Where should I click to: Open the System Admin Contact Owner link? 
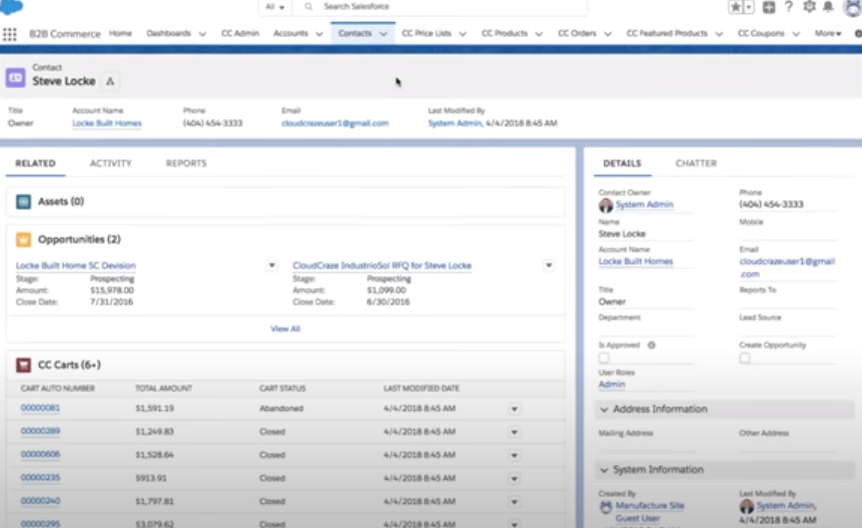tap(644, 205)
